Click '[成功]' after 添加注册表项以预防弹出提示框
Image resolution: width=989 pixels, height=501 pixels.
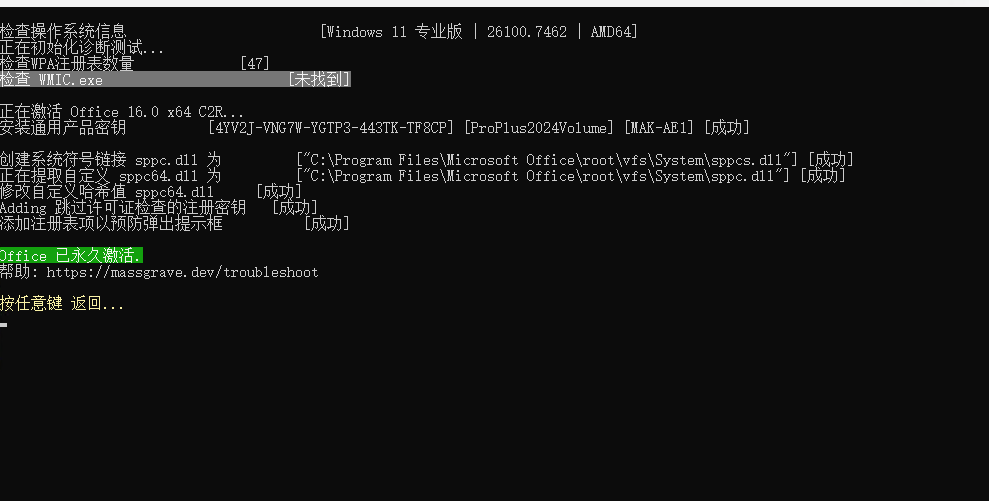coord(327,223)
